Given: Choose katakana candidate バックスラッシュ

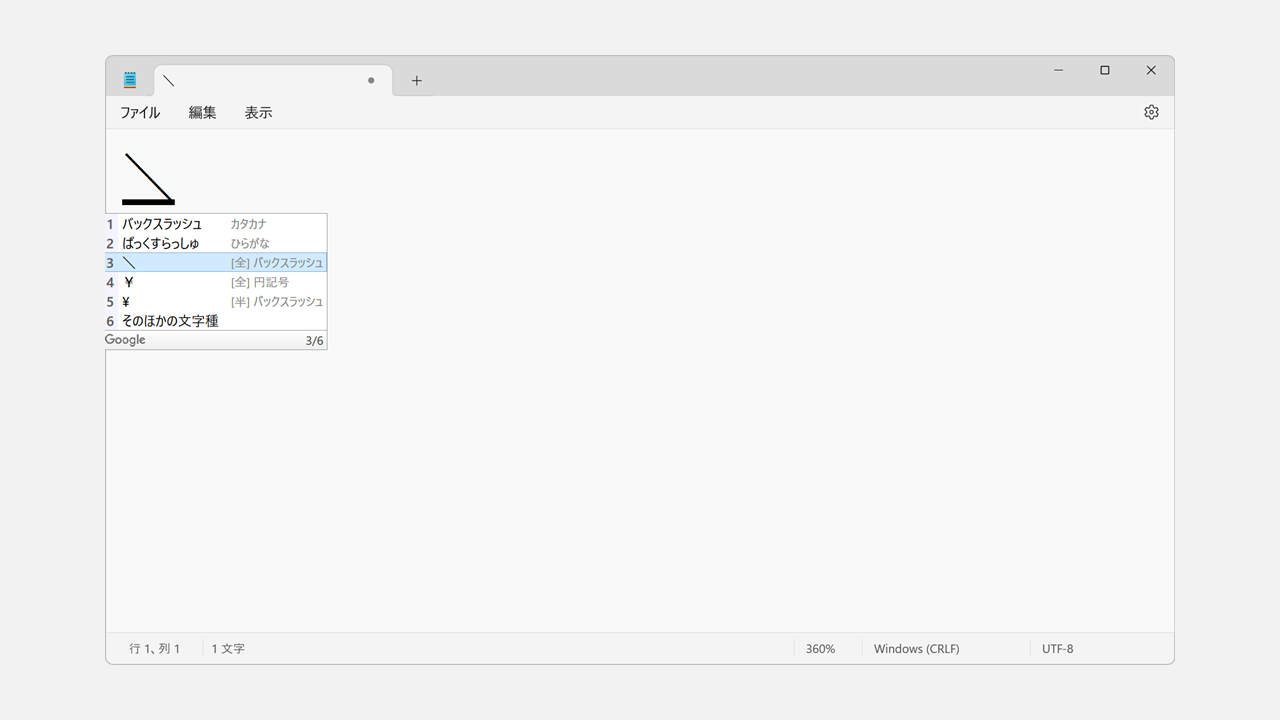Looking at the screenshot, I should tap(162, 224).
